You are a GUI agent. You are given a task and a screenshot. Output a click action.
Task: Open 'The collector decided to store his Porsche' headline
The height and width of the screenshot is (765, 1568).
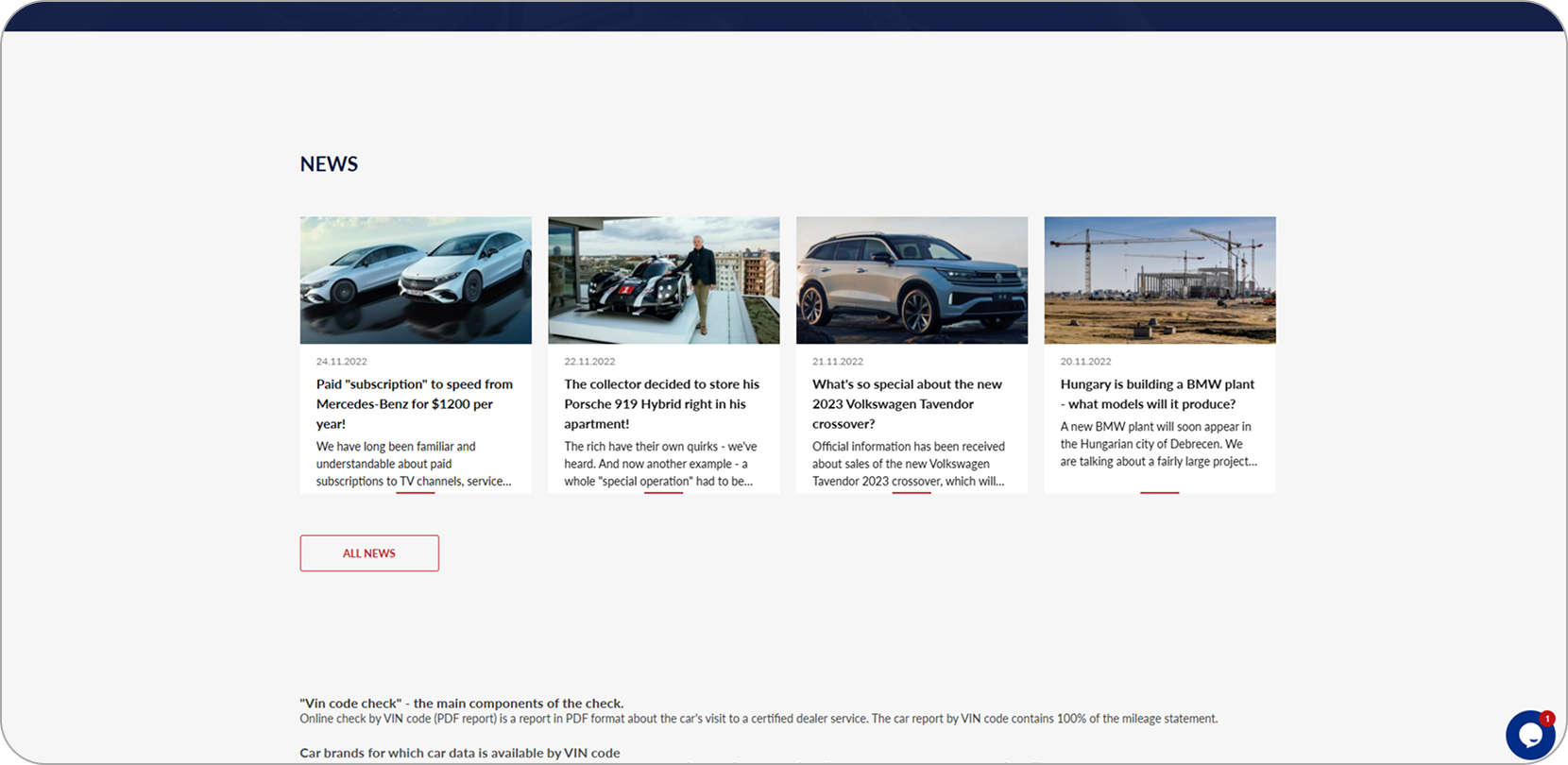coord(662,404)
